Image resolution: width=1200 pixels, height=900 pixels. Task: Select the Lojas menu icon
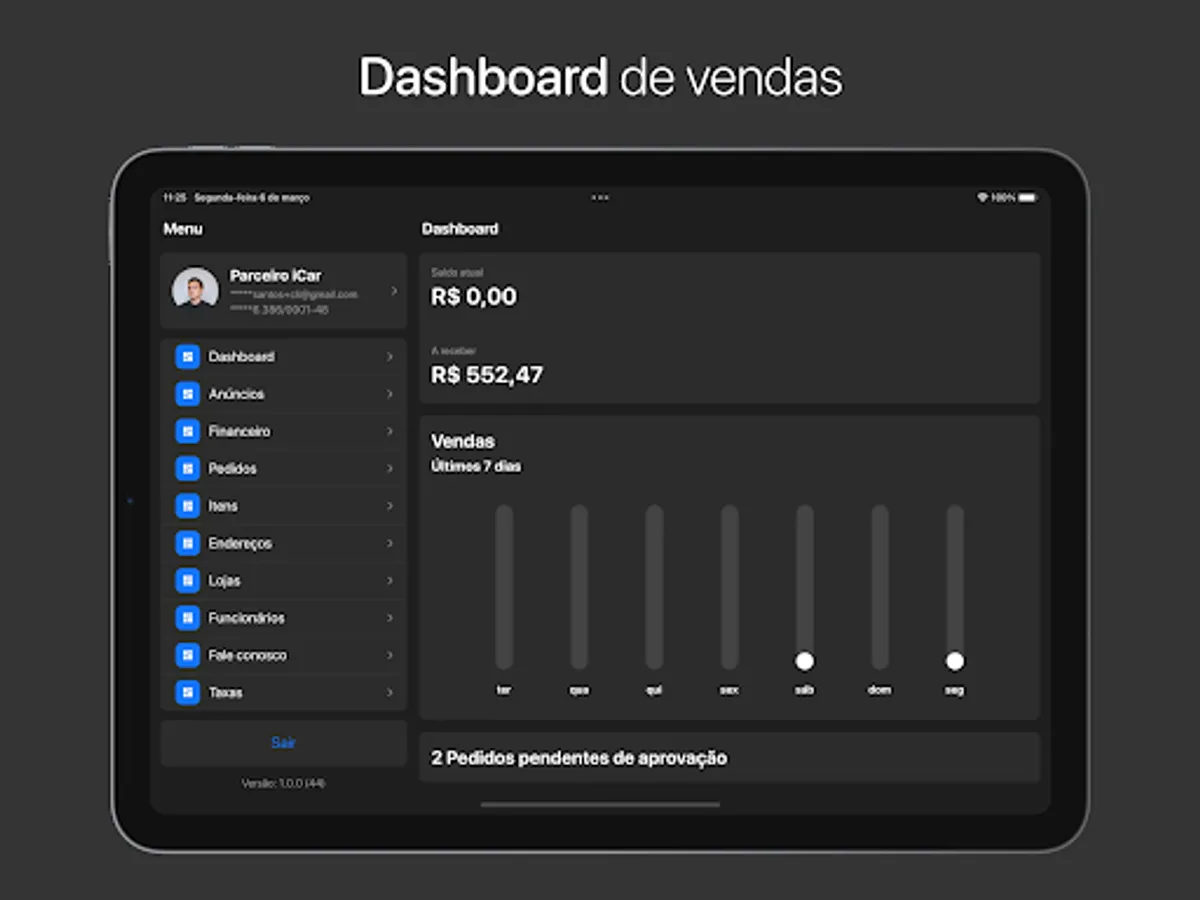coord(188,580)
